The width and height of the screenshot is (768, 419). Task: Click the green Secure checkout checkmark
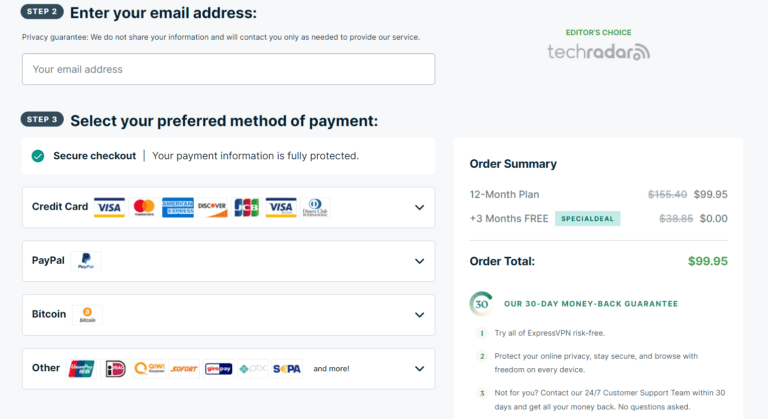38,156
